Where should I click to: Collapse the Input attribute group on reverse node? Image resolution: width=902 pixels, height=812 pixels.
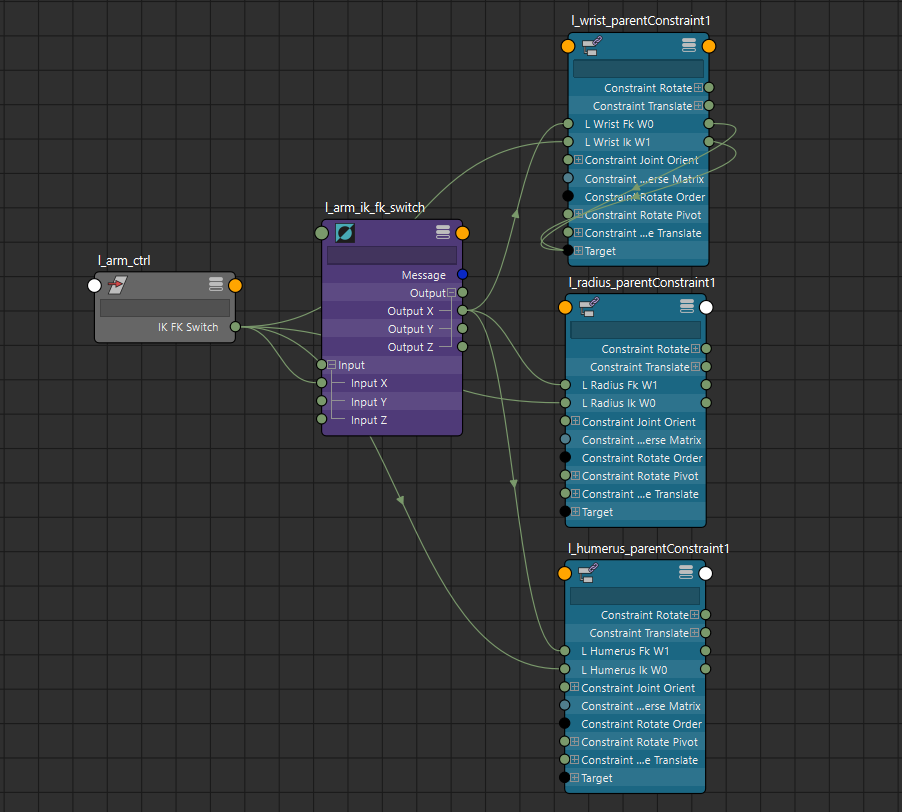click(332, 365)
